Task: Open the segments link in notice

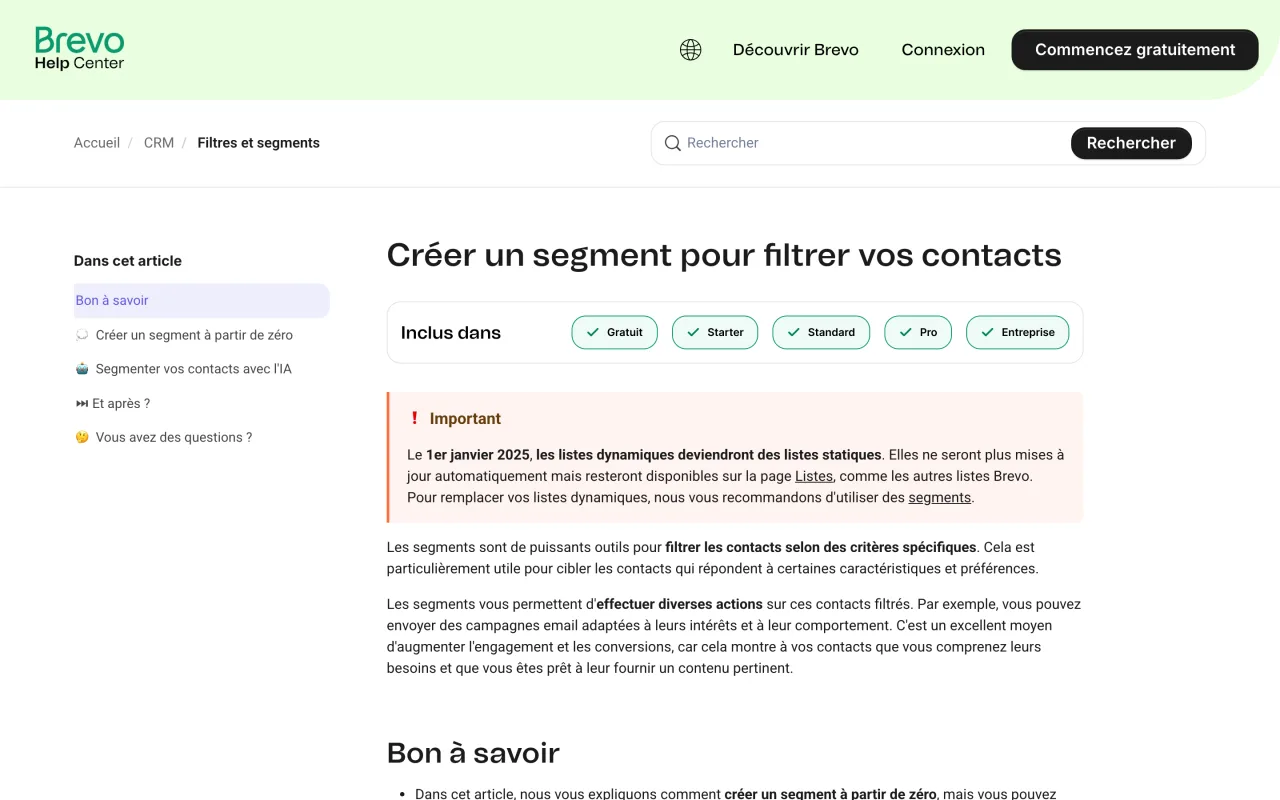Action: (940, 497)
